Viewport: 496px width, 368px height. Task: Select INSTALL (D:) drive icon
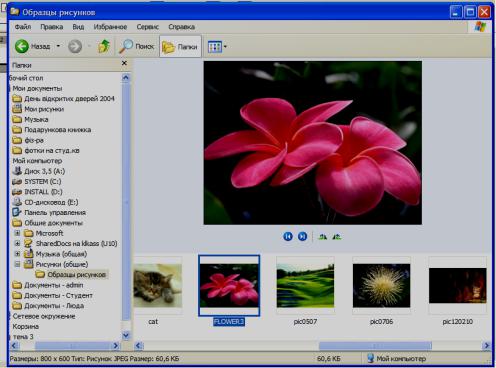(17, 192)
